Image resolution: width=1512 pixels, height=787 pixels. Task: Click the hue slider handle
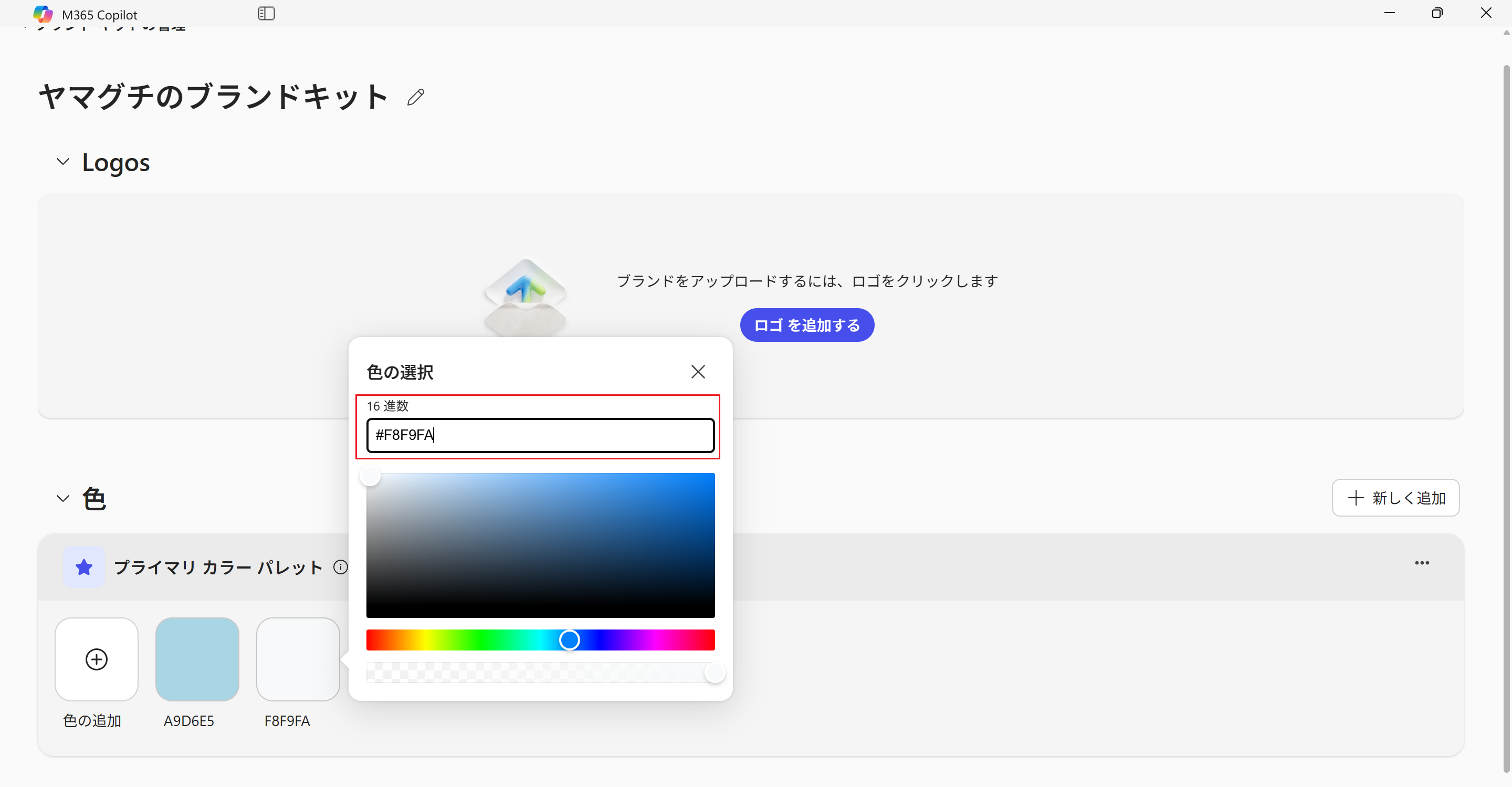(569, 639)
